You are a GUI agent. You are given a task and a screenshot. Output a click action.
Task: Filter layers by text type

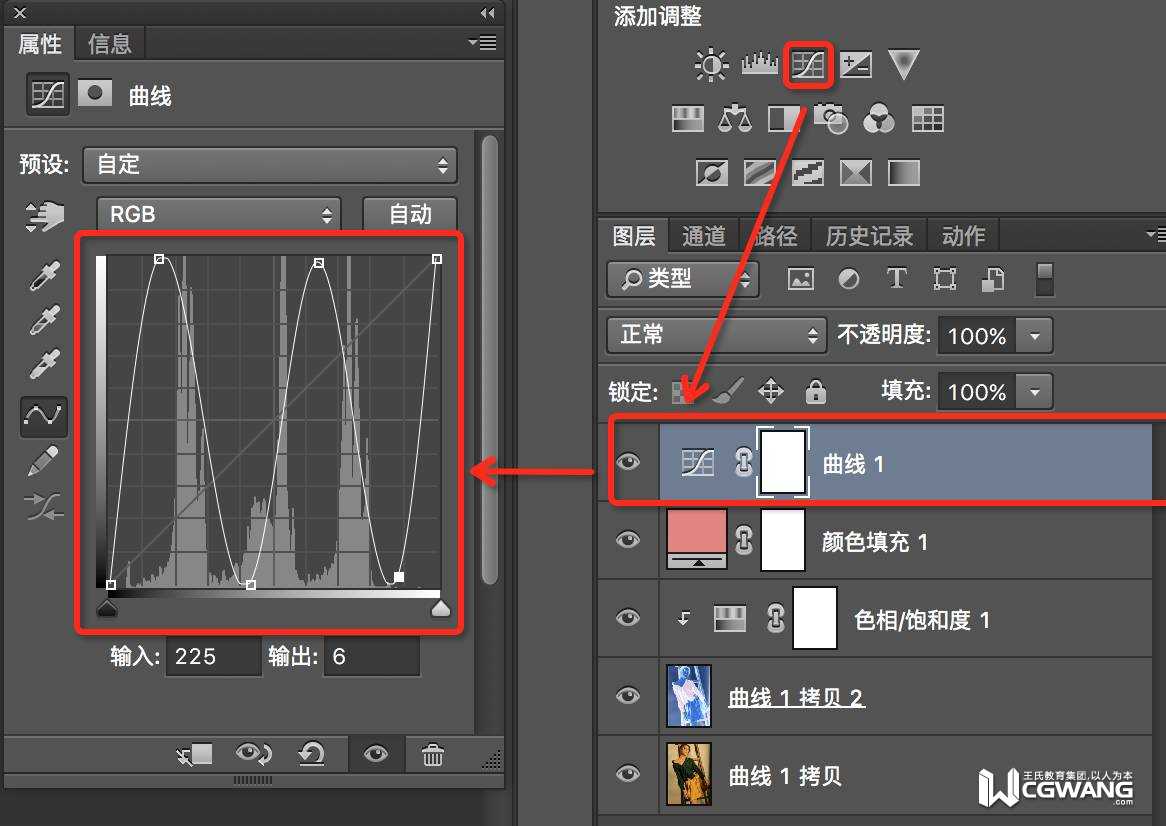click(x=896, y=279)
